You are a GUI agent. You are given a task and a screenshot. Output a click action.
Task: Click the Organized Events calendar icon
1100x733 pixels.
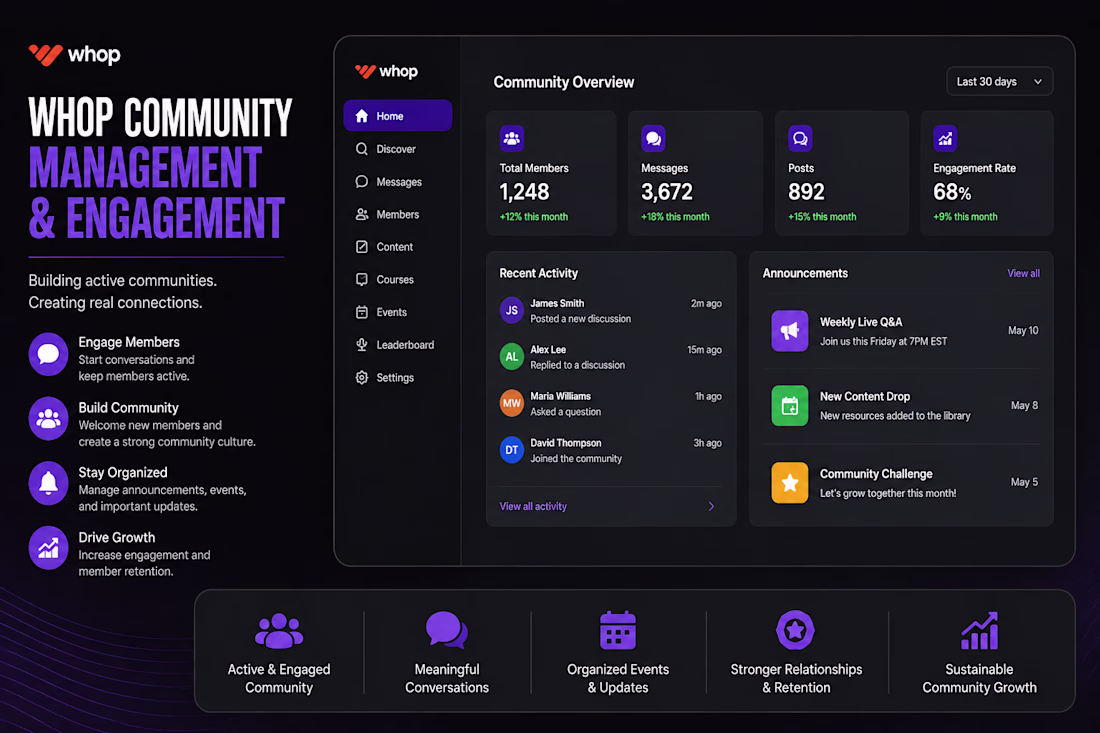(x=618, y=630)
